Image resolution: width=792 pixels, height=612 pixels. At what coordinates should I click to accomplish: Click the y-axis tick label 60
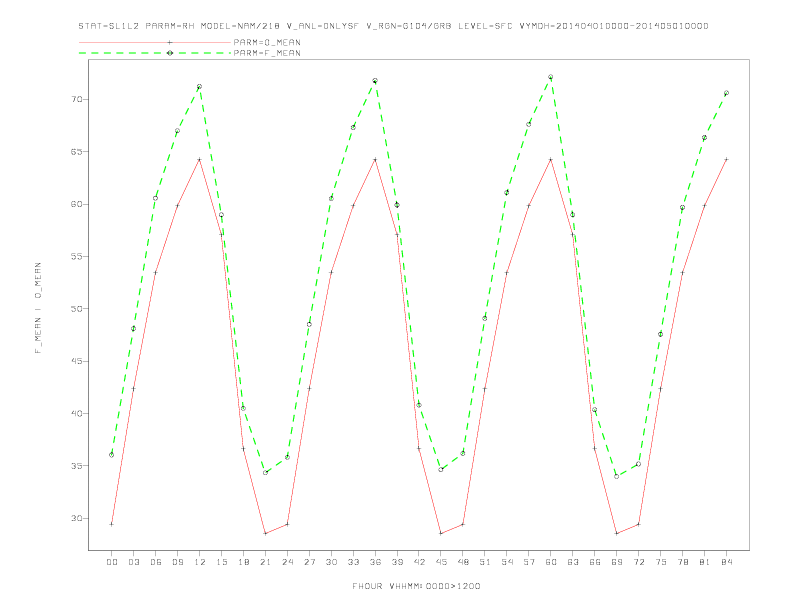pos(76,204)
